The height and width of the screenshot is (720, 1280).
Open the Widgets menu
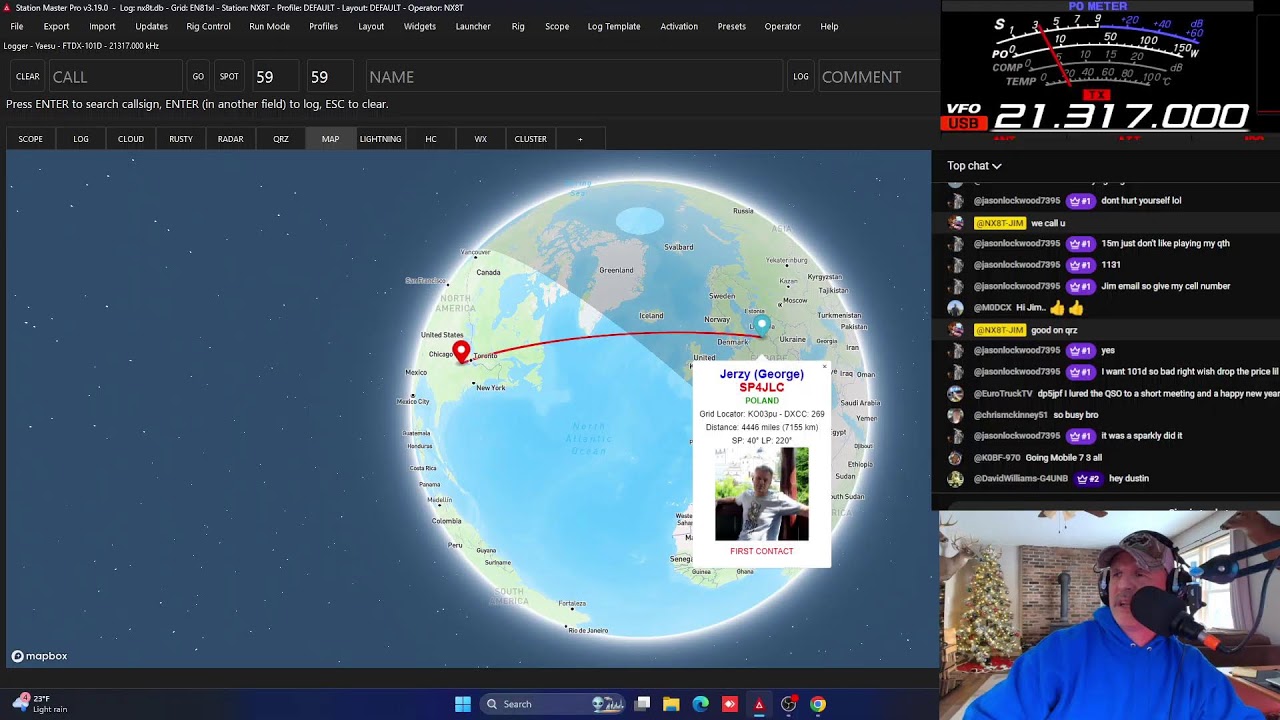(x=420, y=26)
